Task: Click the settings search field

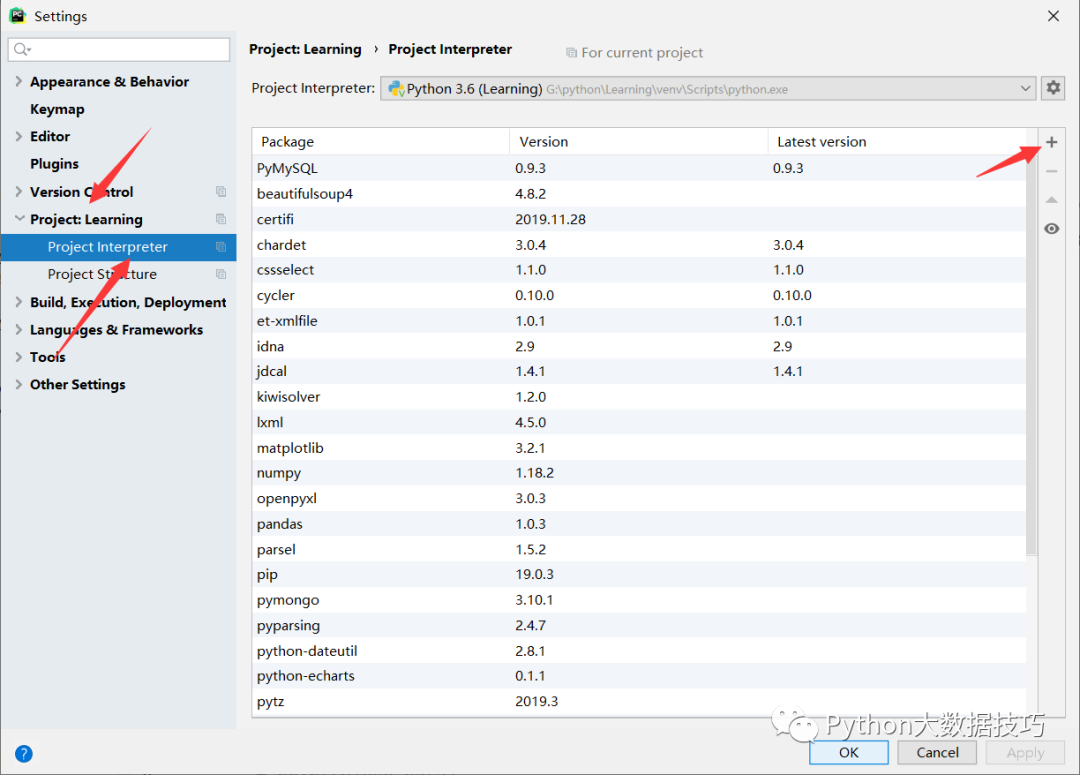Action: [x=118, y=50]
